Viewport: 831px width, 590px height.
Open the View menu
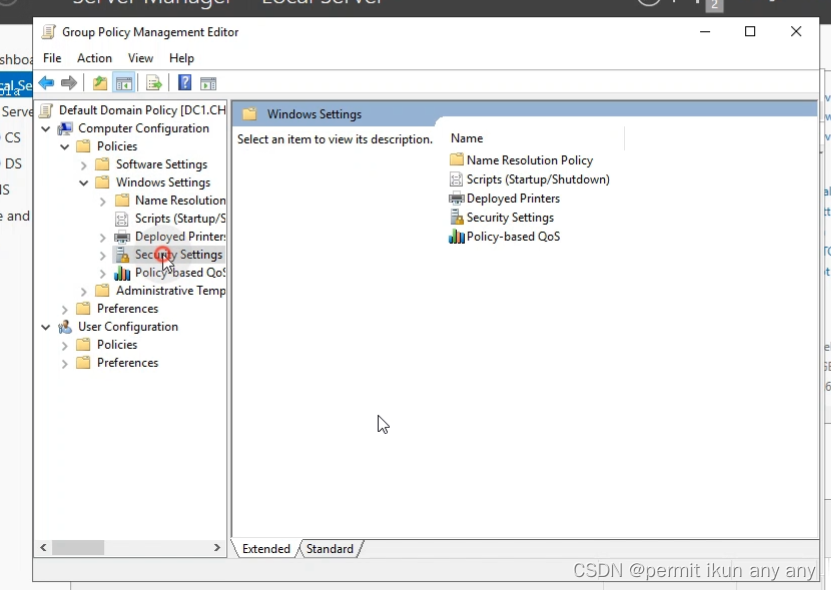tap(140, 58)
